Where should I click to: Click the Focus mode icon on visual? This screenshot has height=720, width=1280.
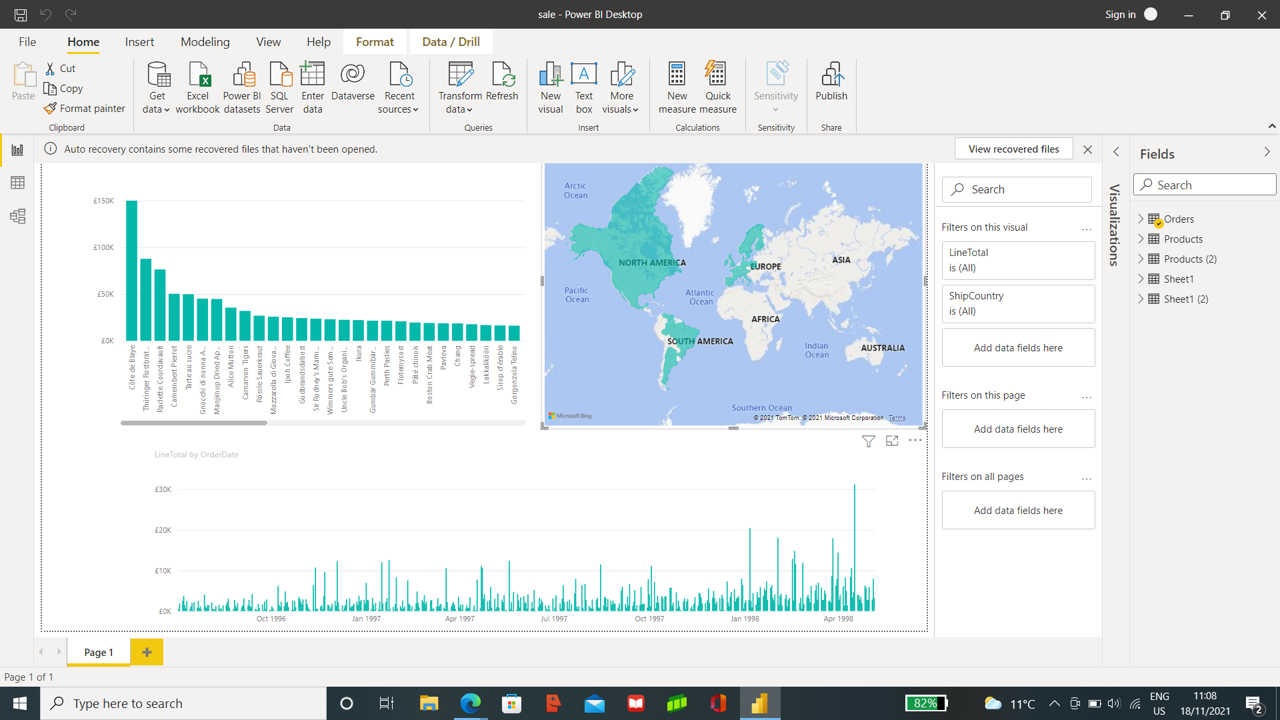click(892, 441)
